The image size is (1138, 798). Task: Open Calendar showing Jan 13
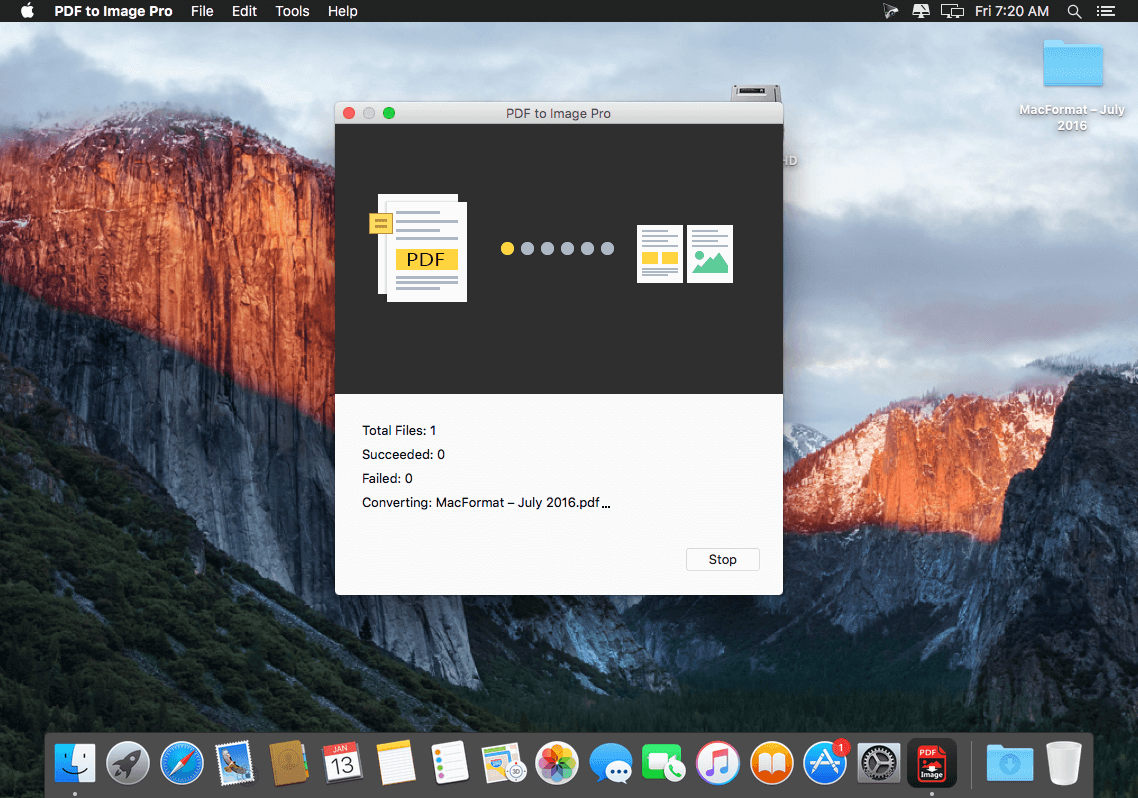[x=342, y=763]
